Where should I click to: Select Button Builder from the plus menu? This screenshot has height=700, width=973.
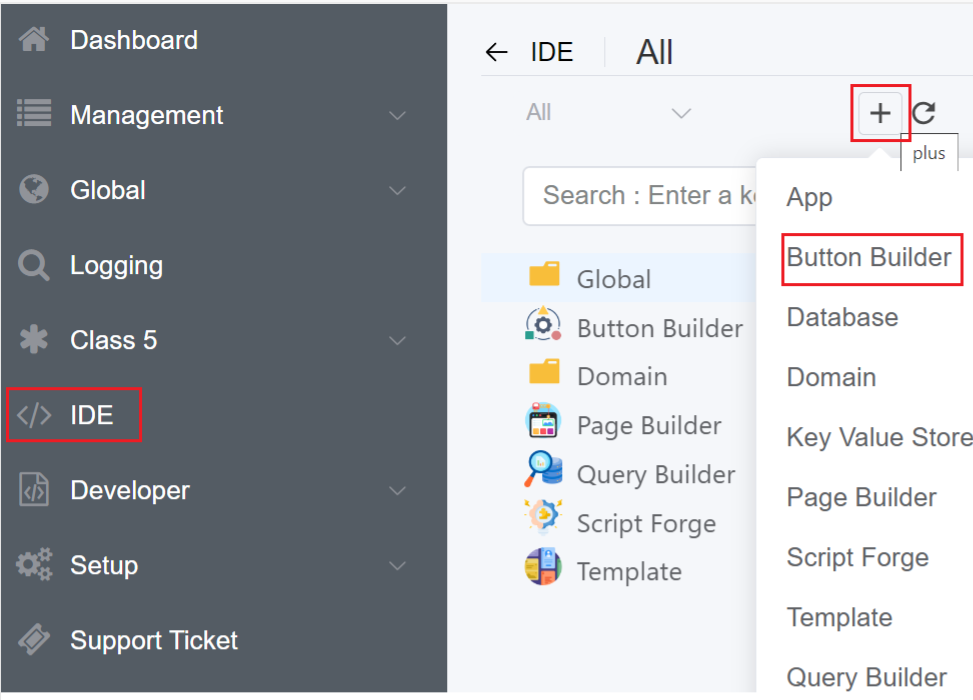pos(868,258)
